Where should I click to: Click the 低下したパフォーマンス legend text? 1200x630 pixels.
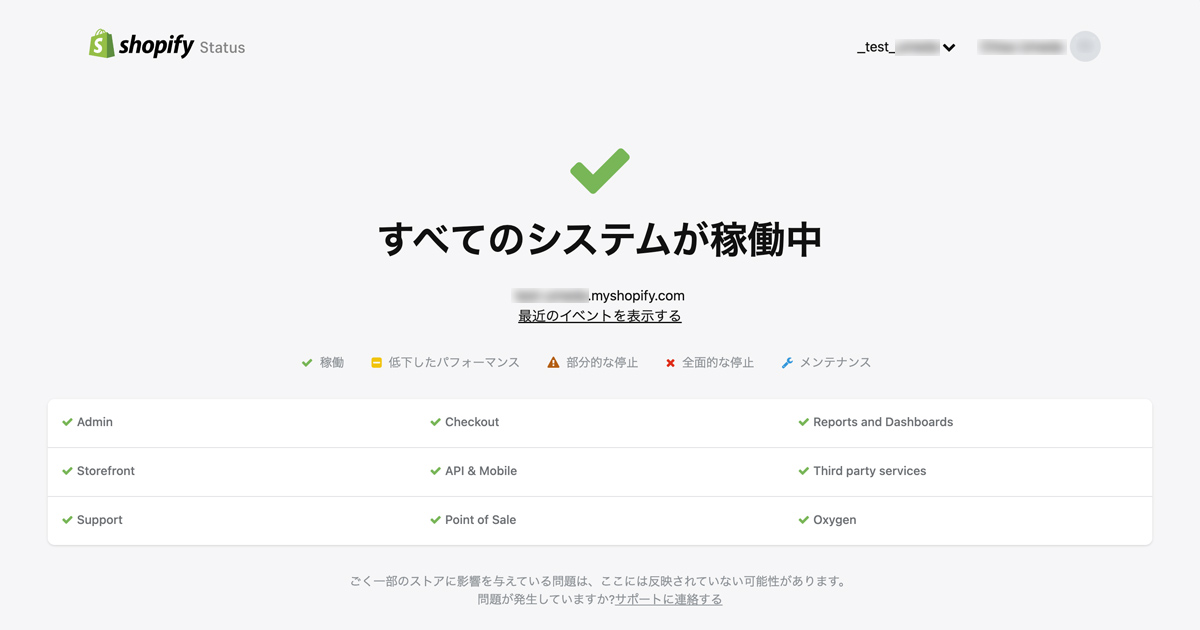click(454, 363)
